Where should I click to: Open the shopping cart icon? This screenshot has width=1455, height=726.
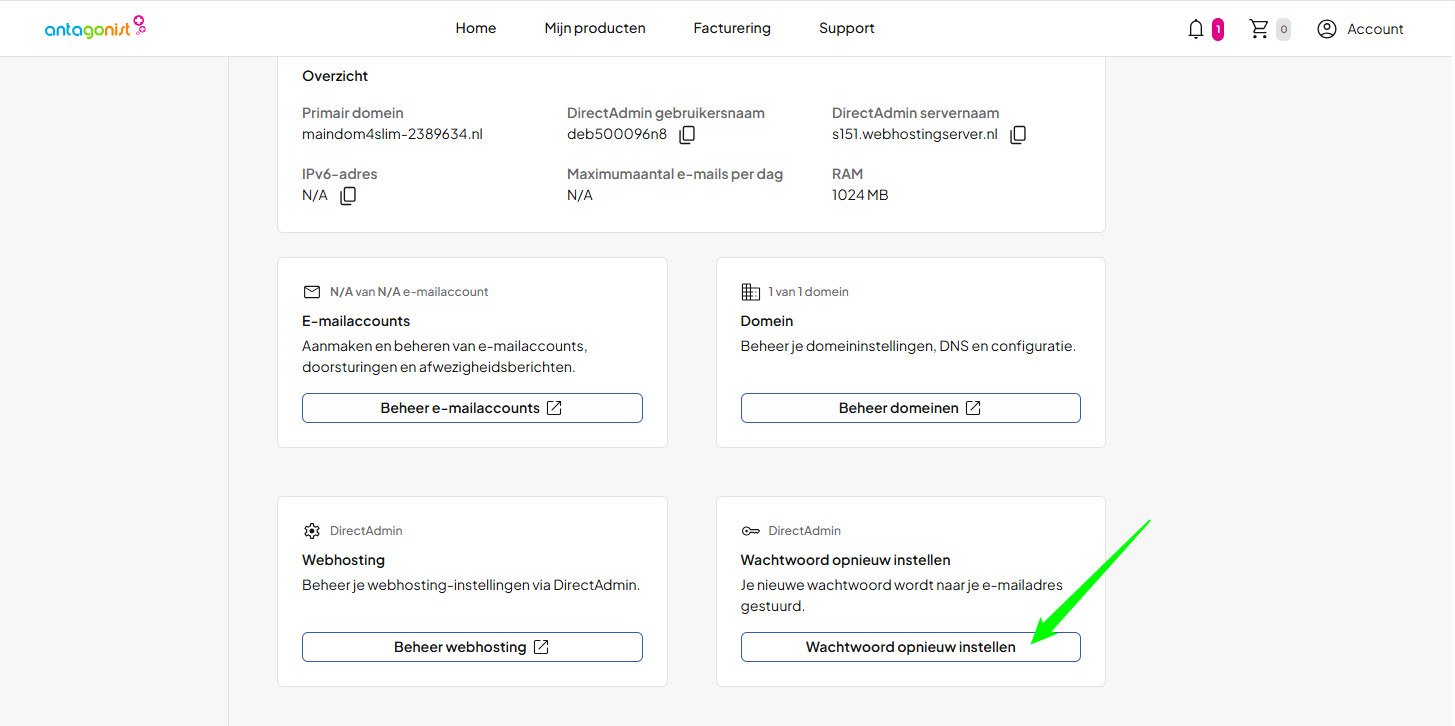pyautogui.click(x=1259, y=29)
